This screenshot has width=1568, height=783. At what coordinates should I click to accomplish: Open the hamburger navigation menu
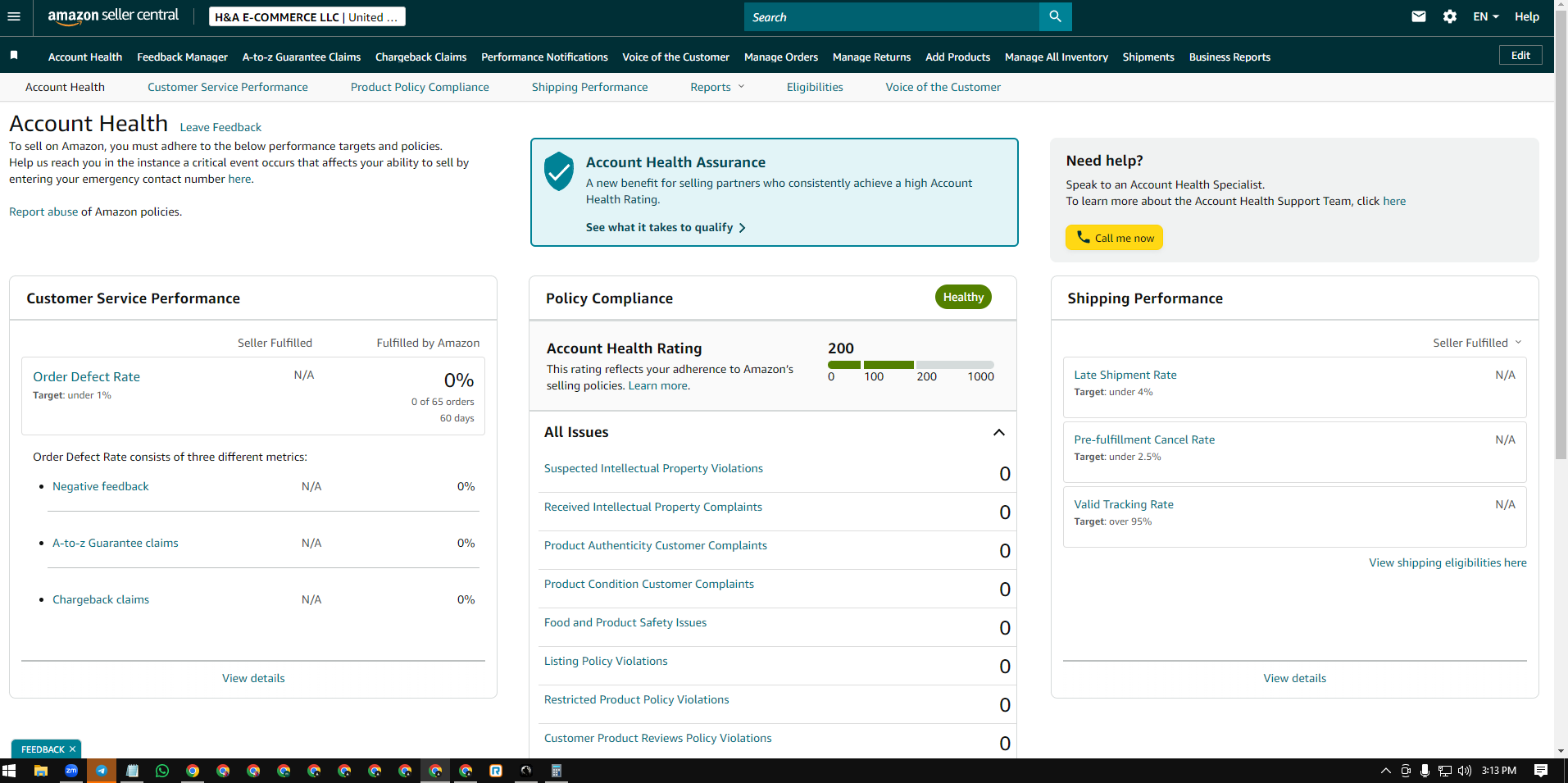[x=14, y=16]
